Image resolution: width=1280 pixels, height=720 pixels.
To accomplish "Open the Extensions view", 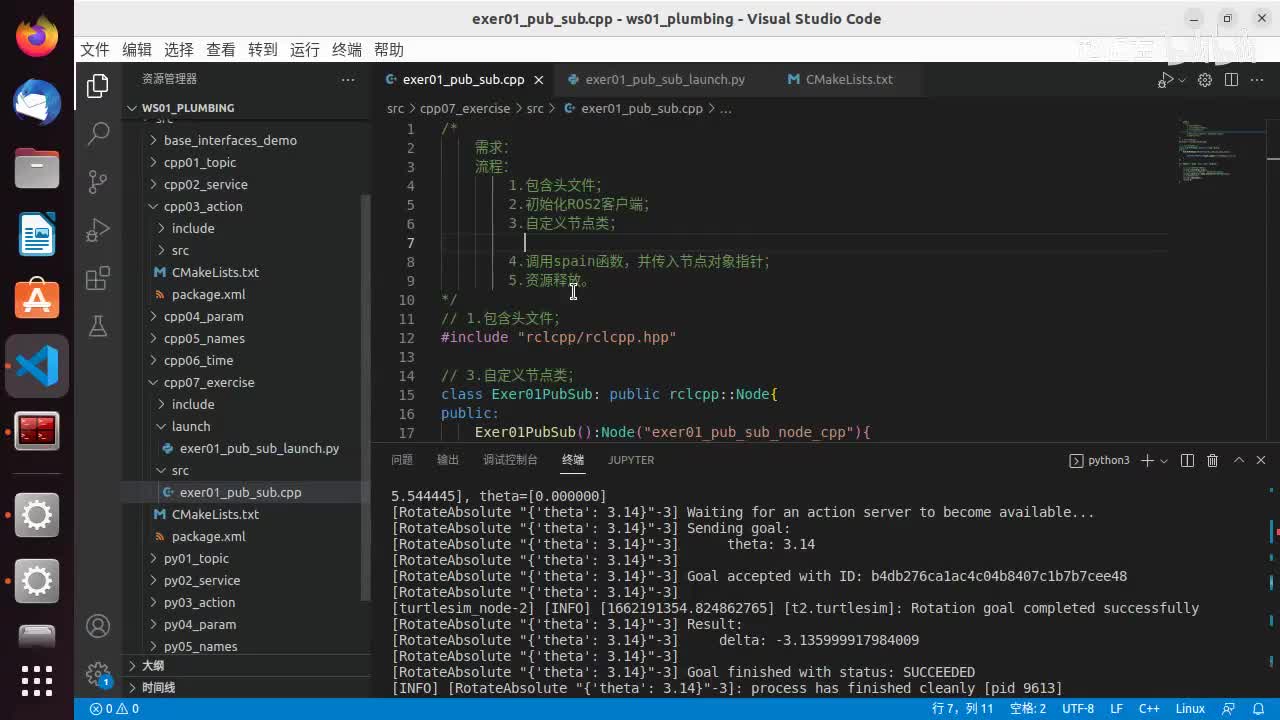I will (98, 278).
